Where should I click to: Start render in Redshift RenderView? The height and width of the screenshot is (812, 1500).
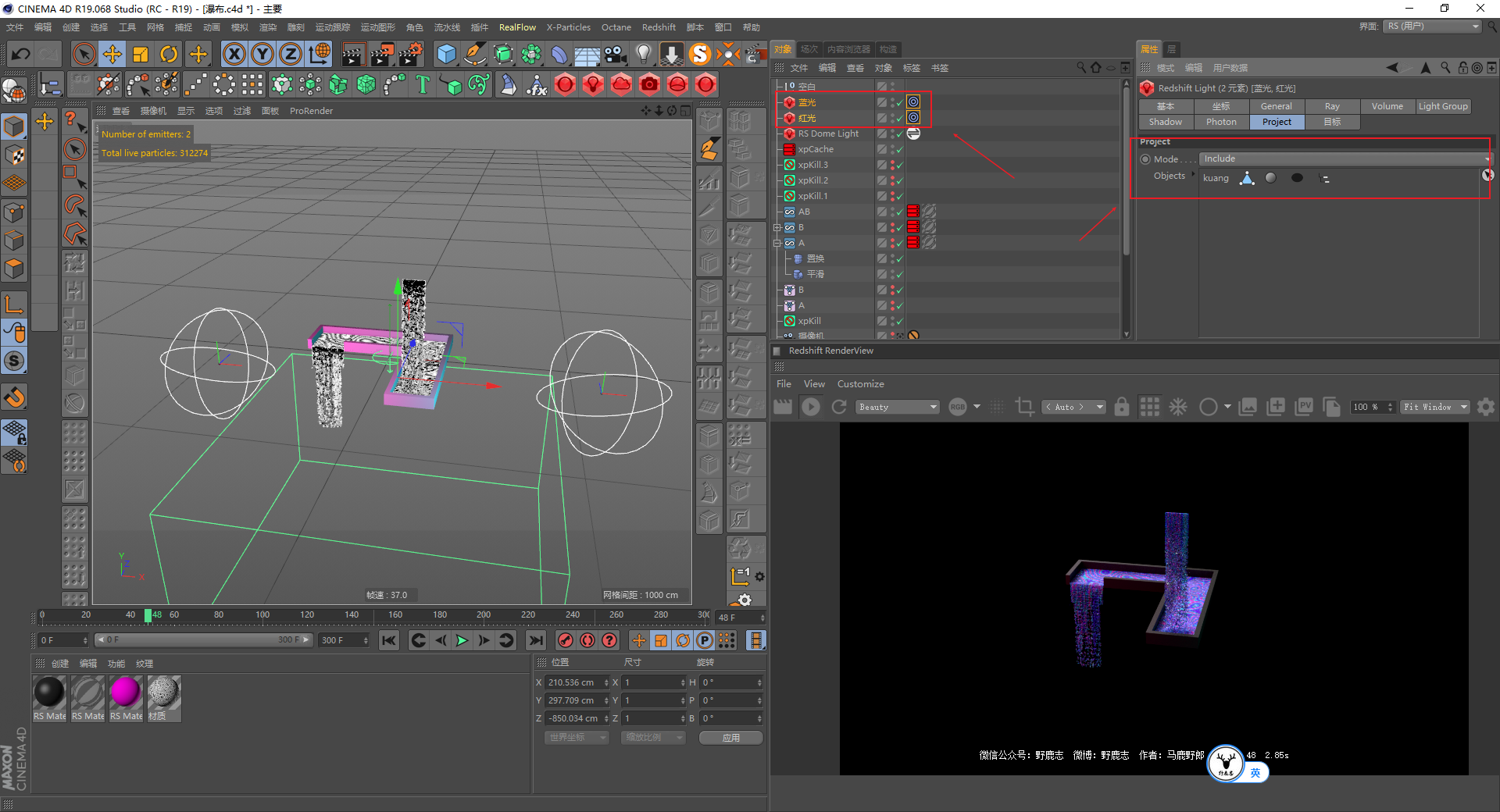[x=811, y=407]
